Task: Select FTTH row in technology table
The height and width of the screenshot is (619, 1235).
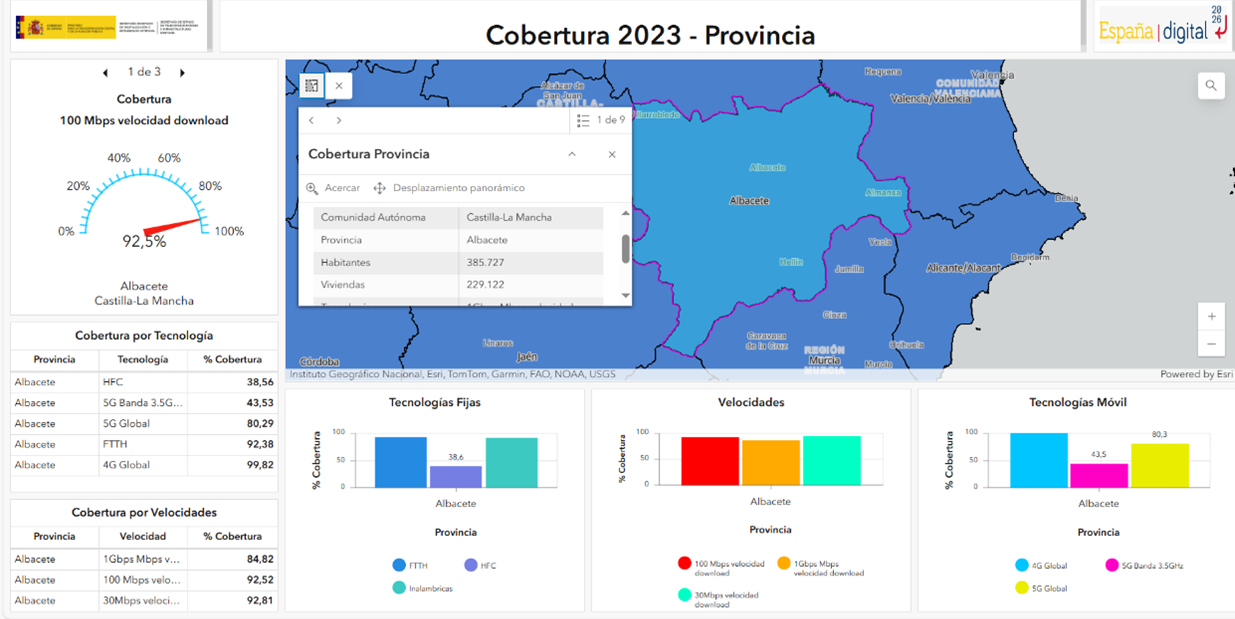Action: [x=144, y=444]
